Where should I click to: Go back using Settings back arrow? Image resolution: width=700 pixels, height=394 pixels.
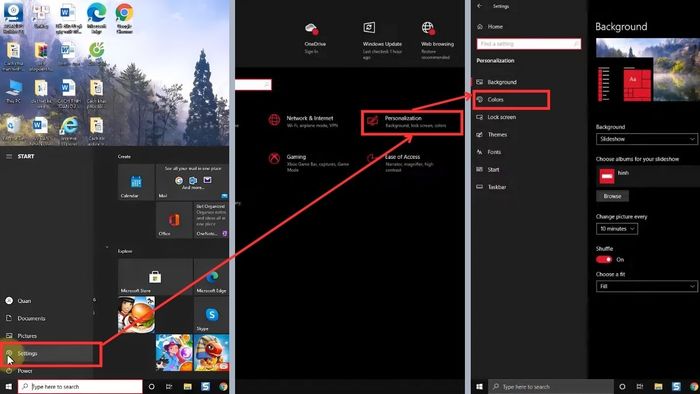[x=479, y=6]
